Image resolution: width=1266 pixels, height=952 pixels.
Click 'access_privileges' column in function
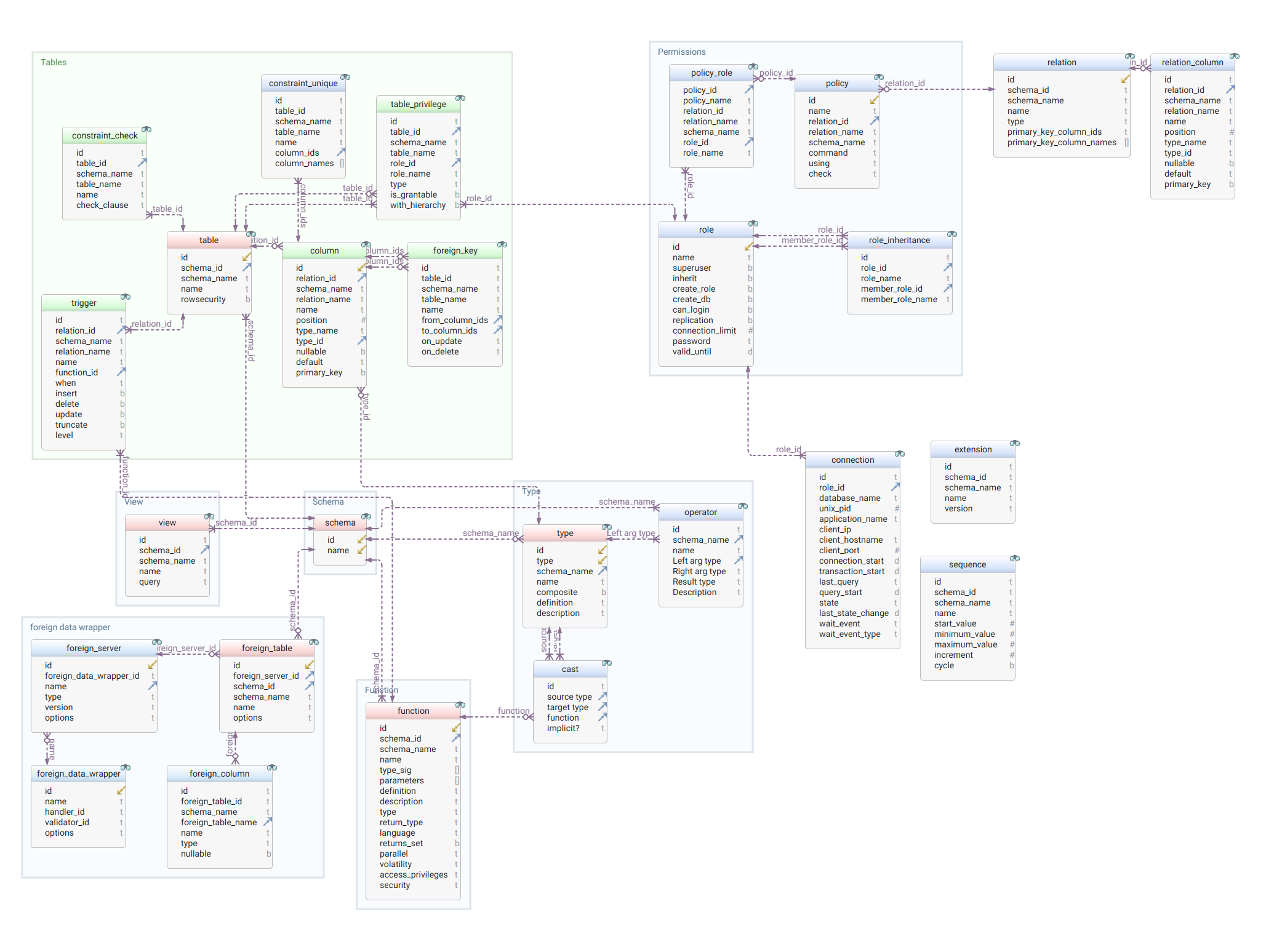(x=414, y=875)
